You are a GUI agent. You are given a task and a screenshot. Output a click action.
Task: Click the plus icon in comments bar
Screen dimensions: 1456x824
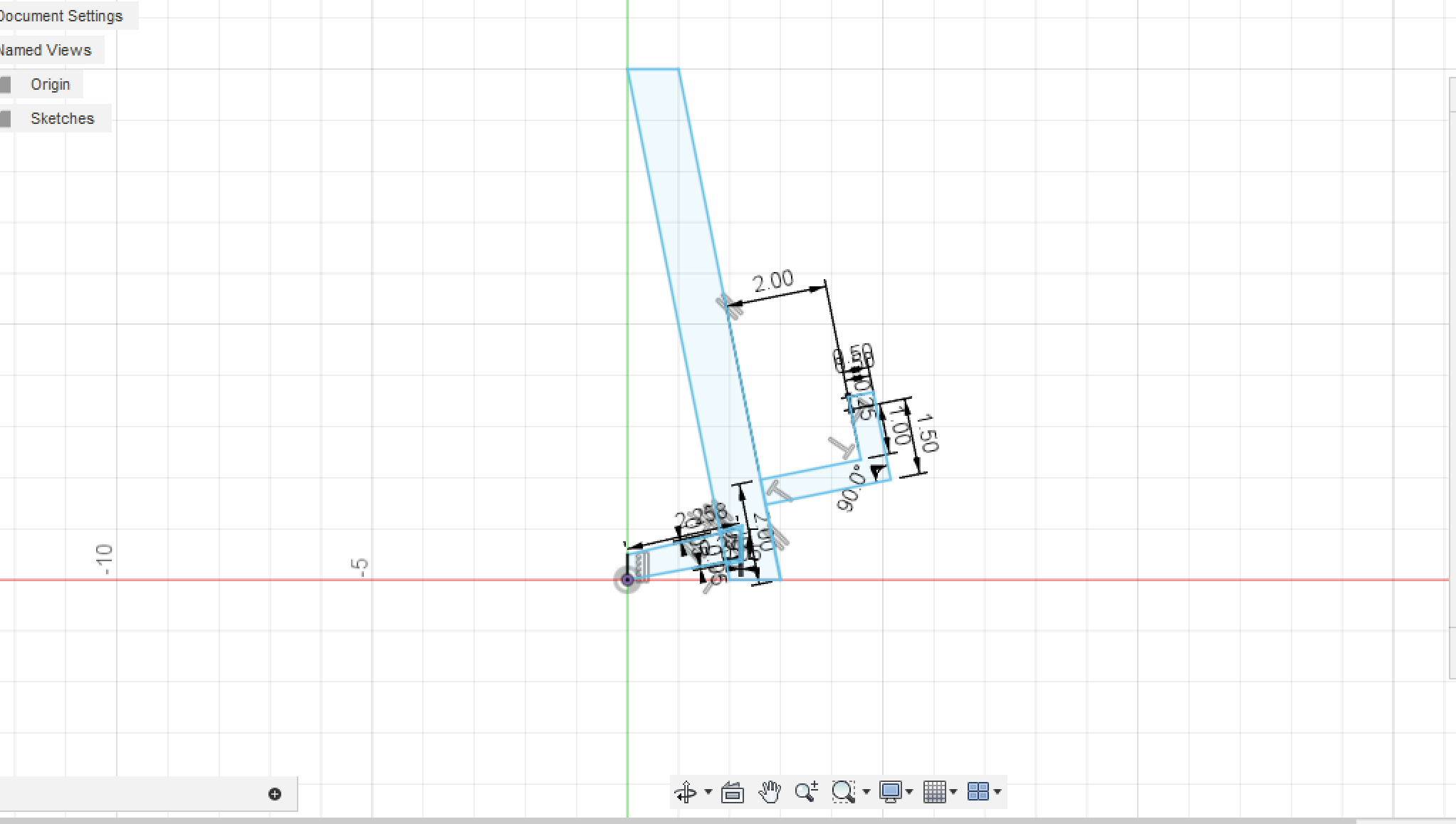click(275, 794)
